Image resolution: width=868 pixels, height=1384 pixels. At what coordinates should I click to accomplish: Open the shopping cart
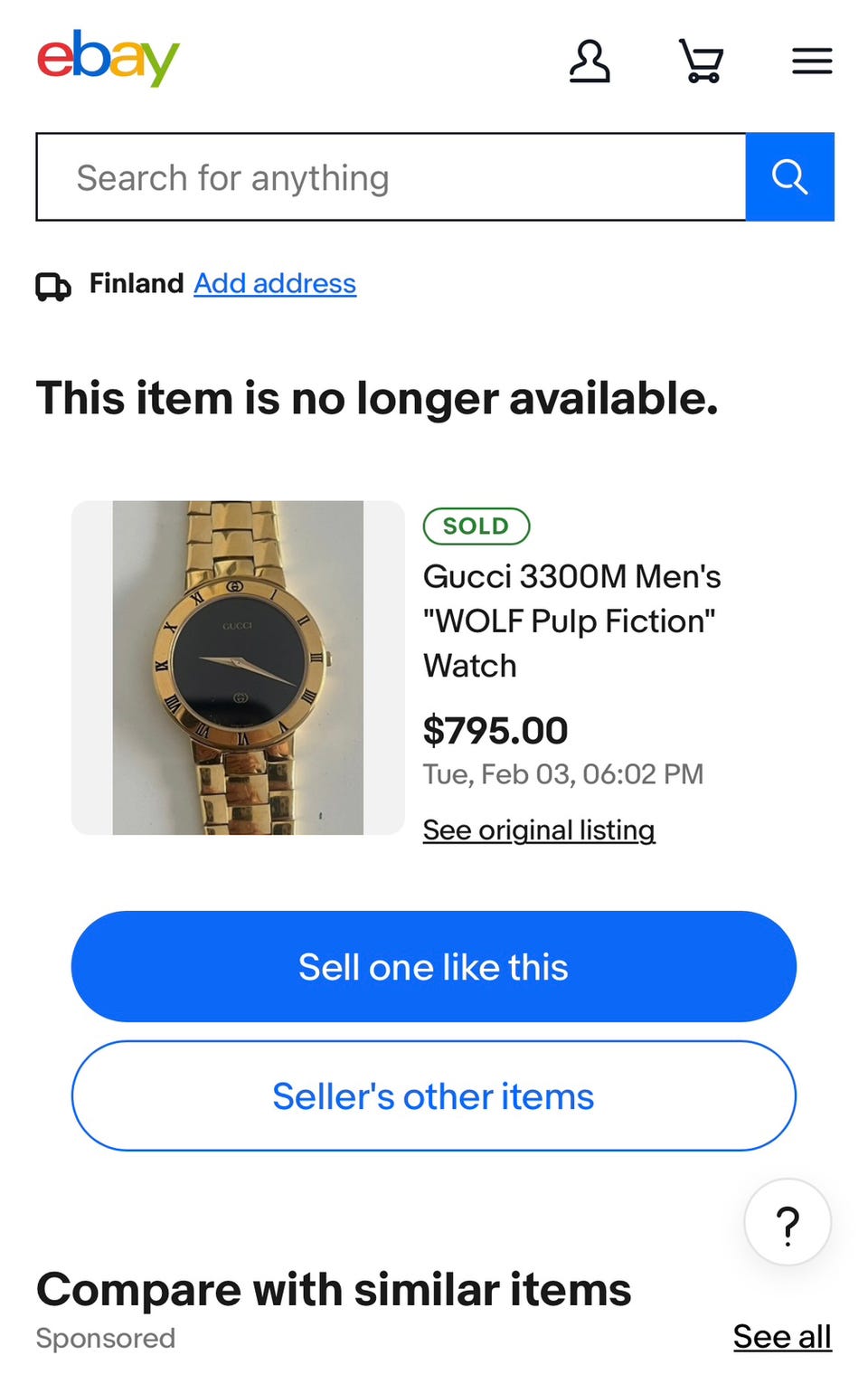701,62
